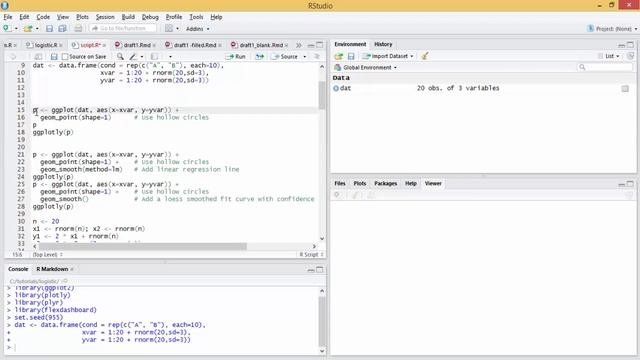Open the Global Environment dropdown
Screen dimensions: 640x360
(x=366, y=67)
